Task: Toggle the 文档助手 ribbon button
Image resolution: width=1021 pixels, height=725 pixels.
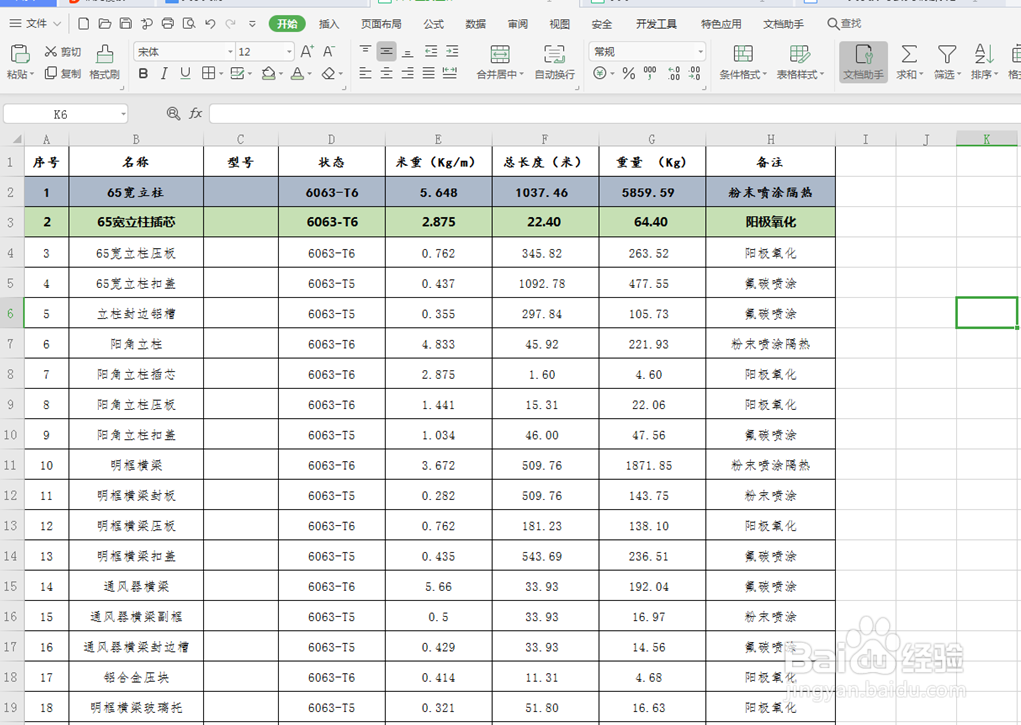Action: (x=863, y=62)
